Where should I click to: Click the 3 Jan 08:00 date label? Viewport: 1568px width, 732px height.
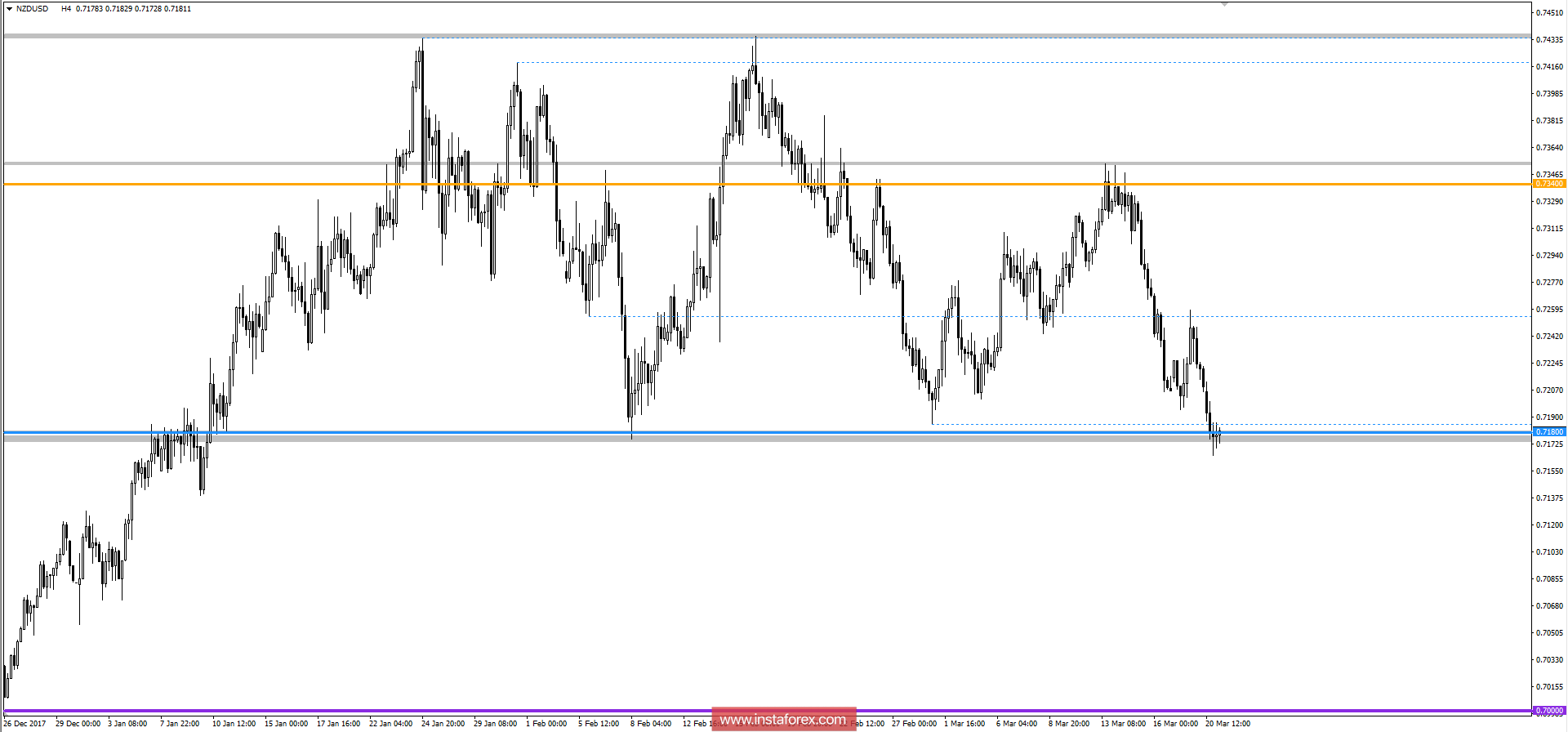click(x=127, y=724)
